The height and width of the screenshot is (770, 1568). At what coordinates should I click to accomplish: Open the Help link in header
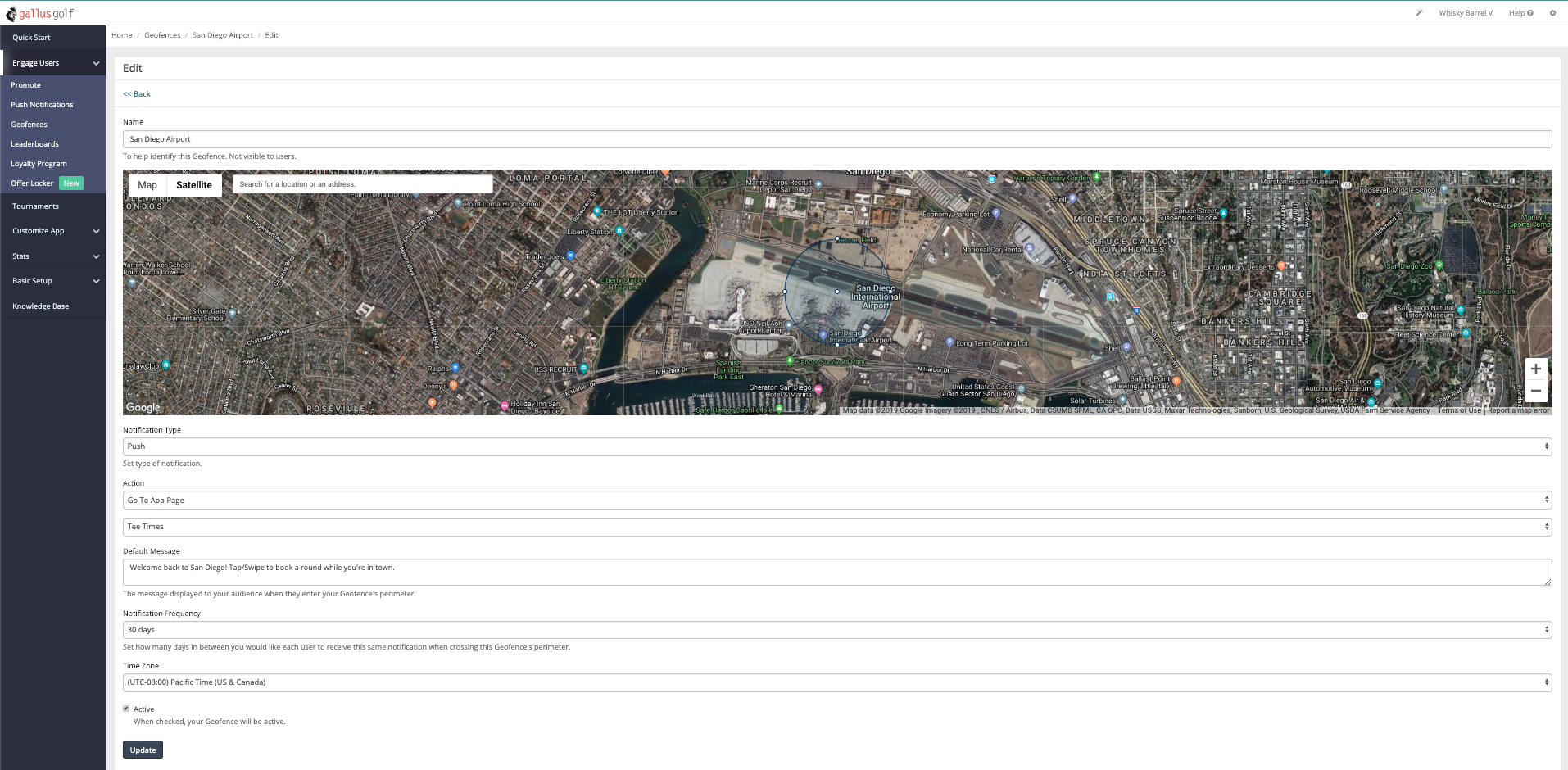click(1520, 13)
